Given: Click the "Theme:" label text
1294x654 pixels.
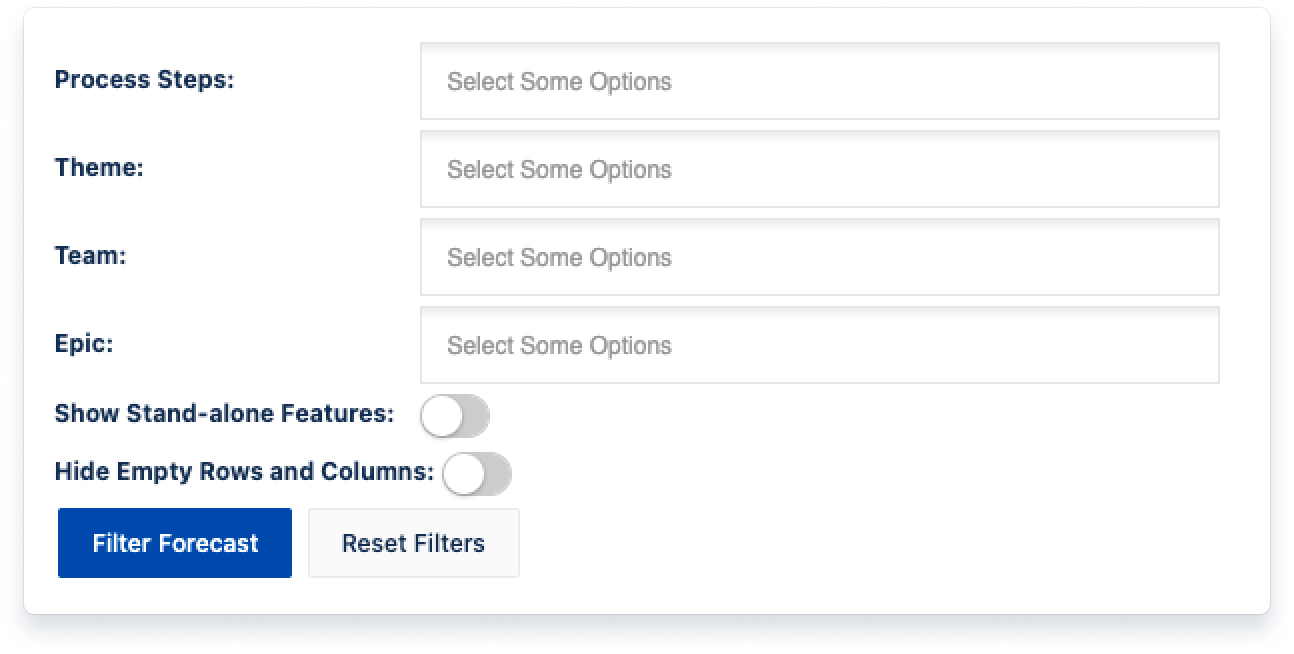Looking at the screenshot, I should pos(99,168).
